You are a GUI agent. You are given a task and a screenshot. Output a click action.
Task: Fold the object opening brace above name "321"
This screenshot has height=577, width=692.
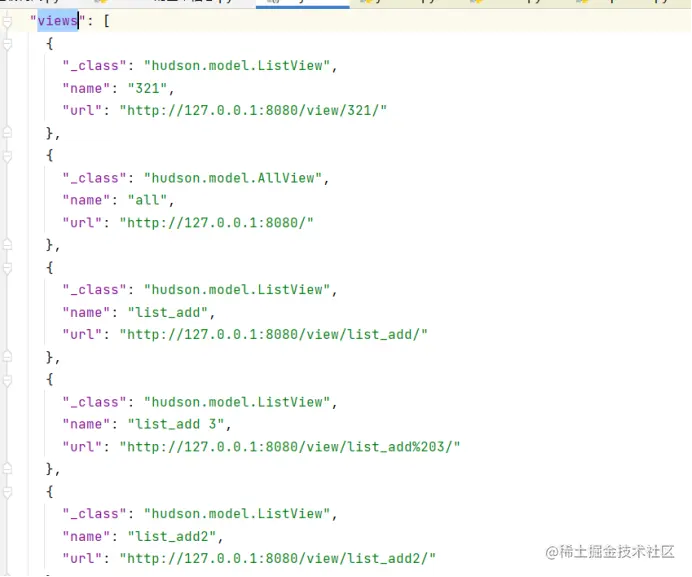pyautogui.click(x=7, y=44)
